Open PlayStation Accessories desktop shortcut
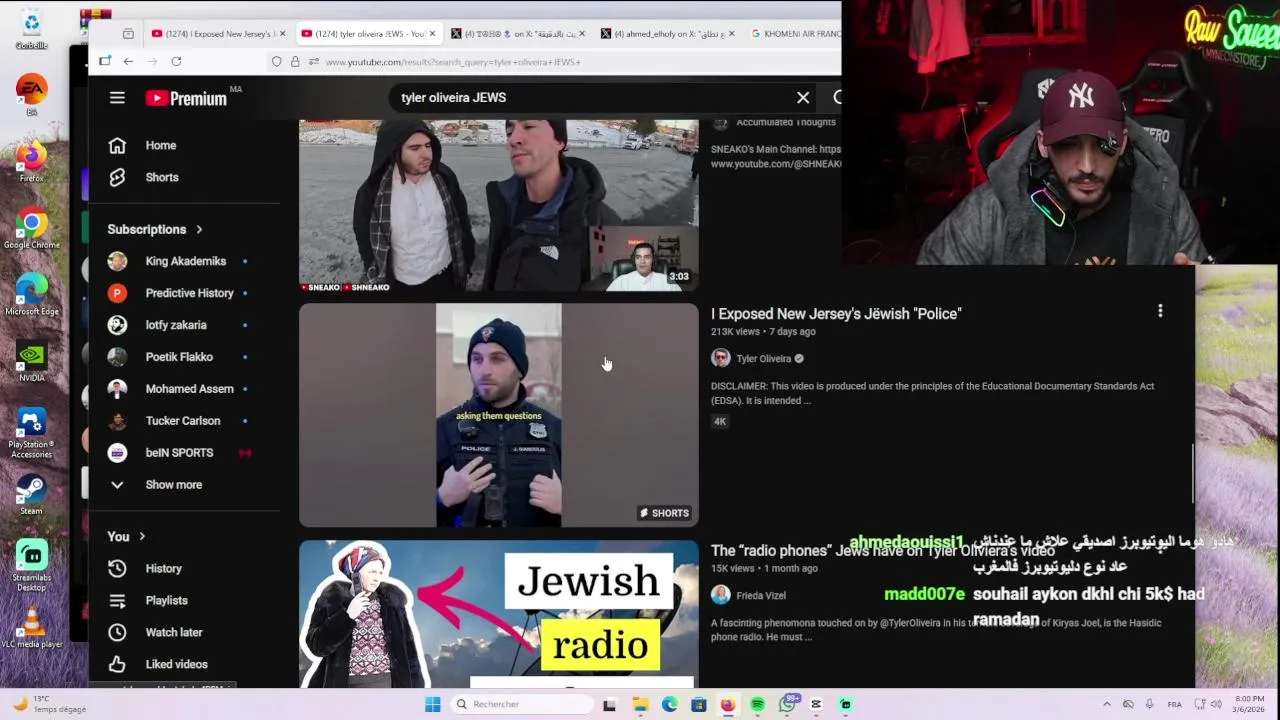 click(31, 433)
